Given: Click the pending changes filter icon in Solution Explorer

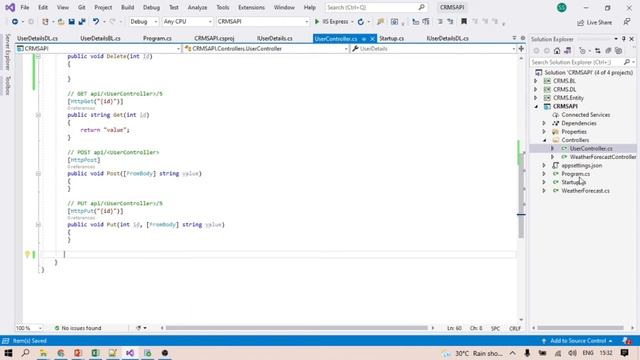Looking at the screenshot, I should 582,51.
